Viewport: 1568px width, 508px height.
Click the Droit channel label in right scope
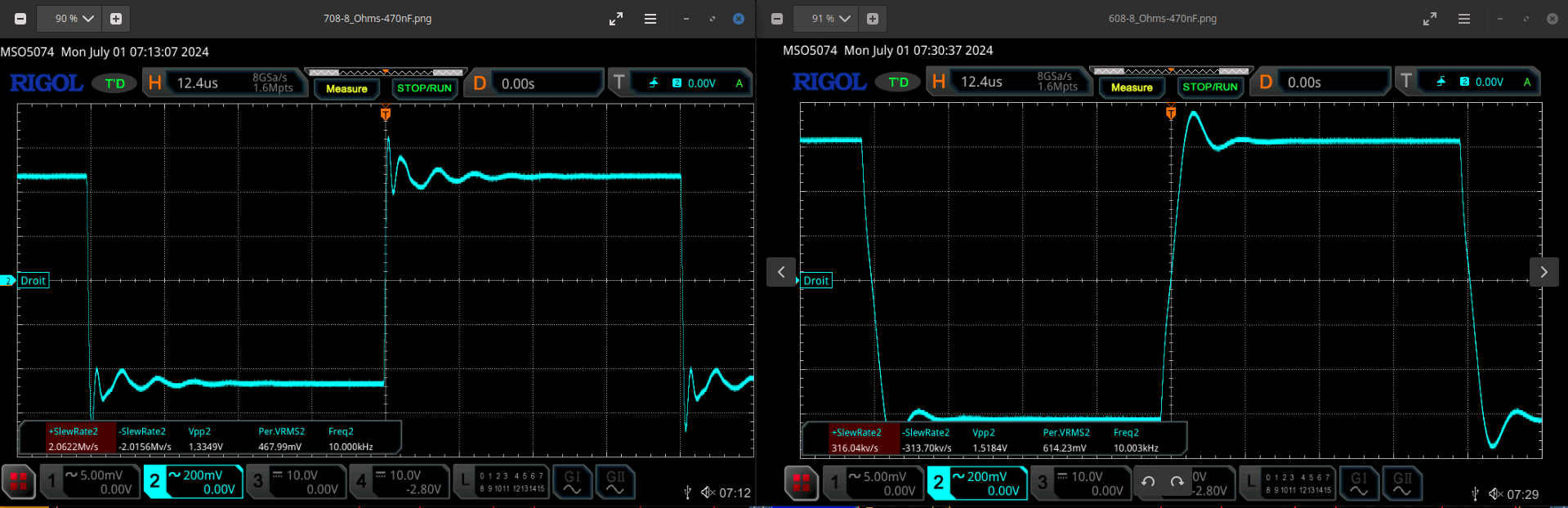[x=815, y=281]
